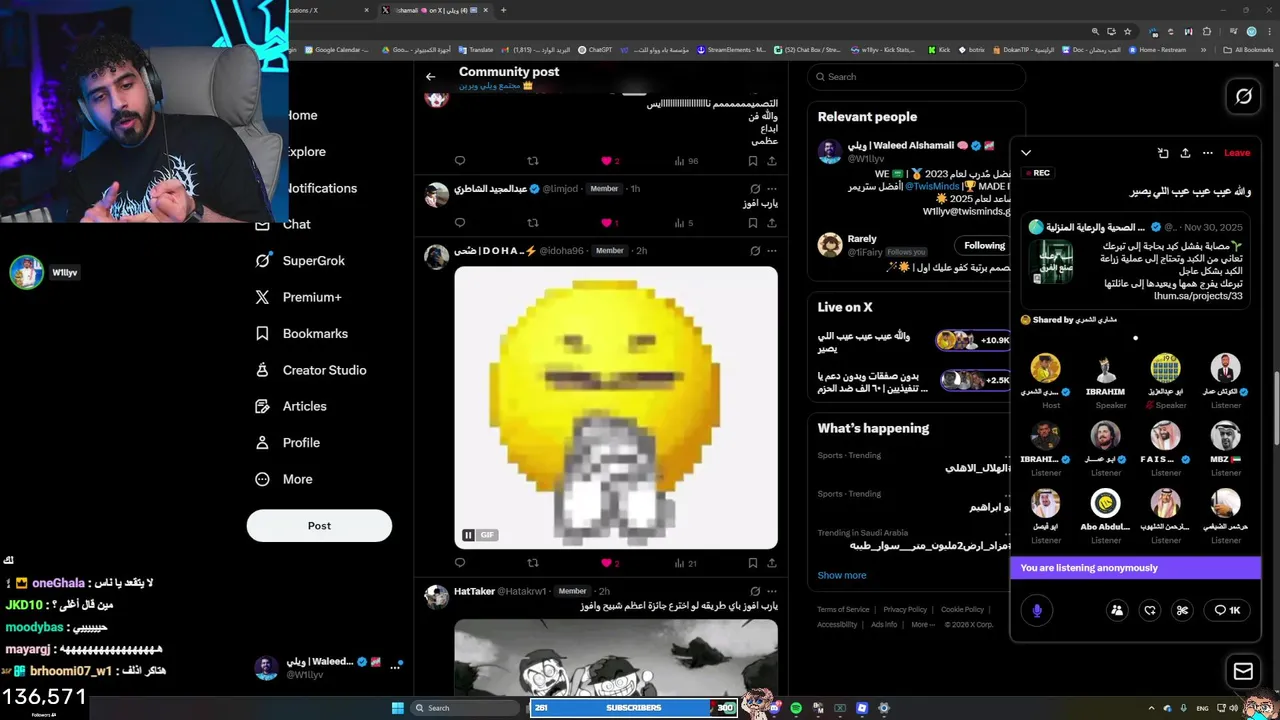Viewport: 1280px width, 720px height.
Task: Join the live Space with +10.9K listeners
Action: pyautogui.click(x=975, y=341)
